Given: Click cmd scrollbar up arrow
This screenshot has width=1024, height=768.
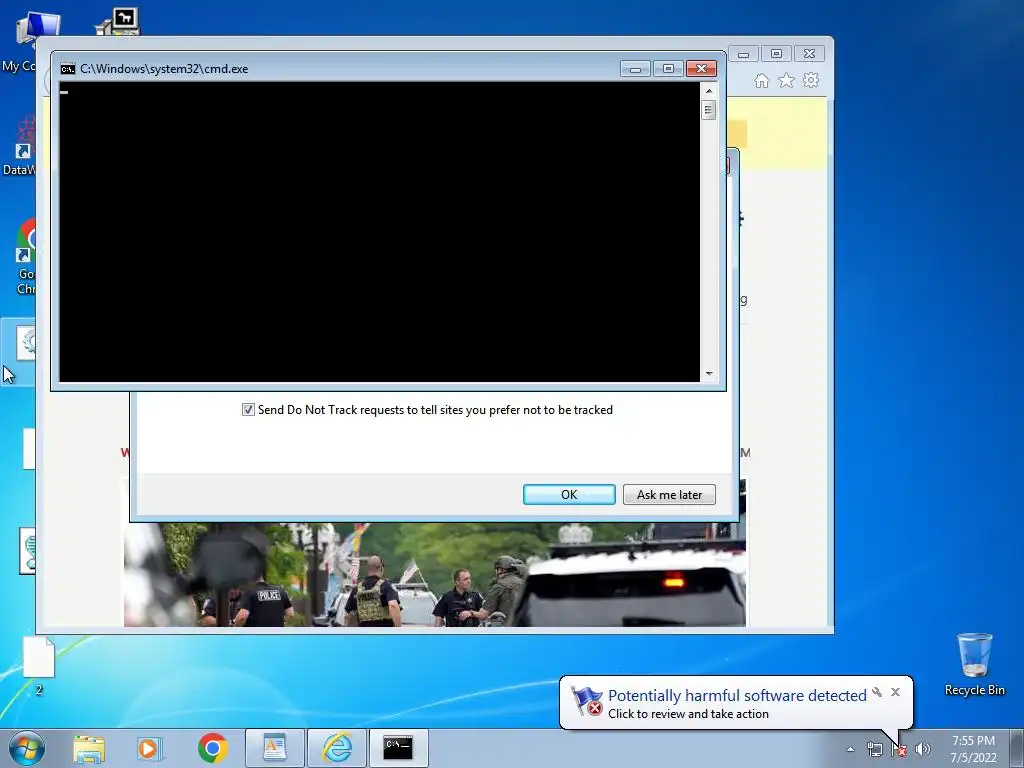Looking at the screenshot, I should [x=709, y=91].
